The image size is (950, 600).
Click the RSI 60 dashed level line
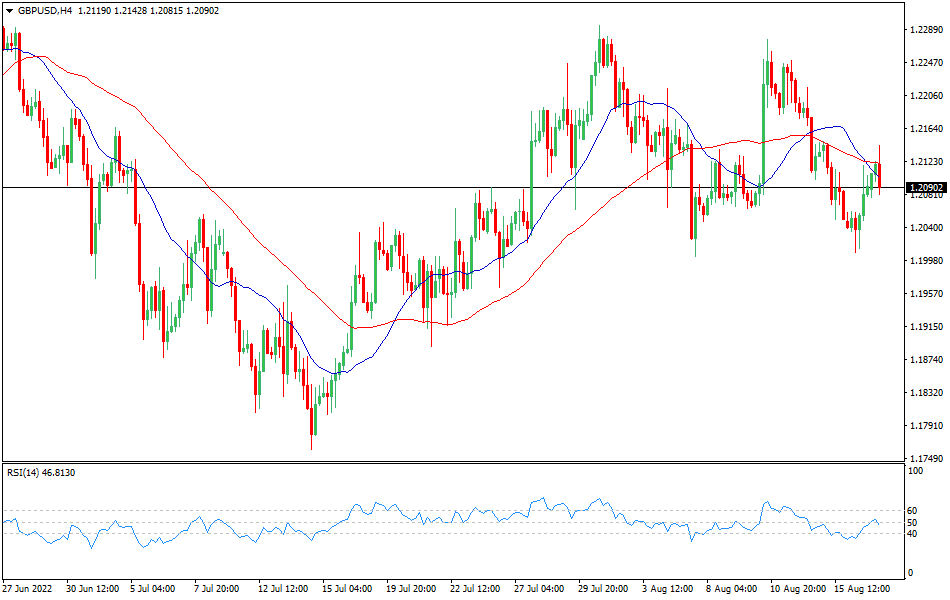coord(450,510)
